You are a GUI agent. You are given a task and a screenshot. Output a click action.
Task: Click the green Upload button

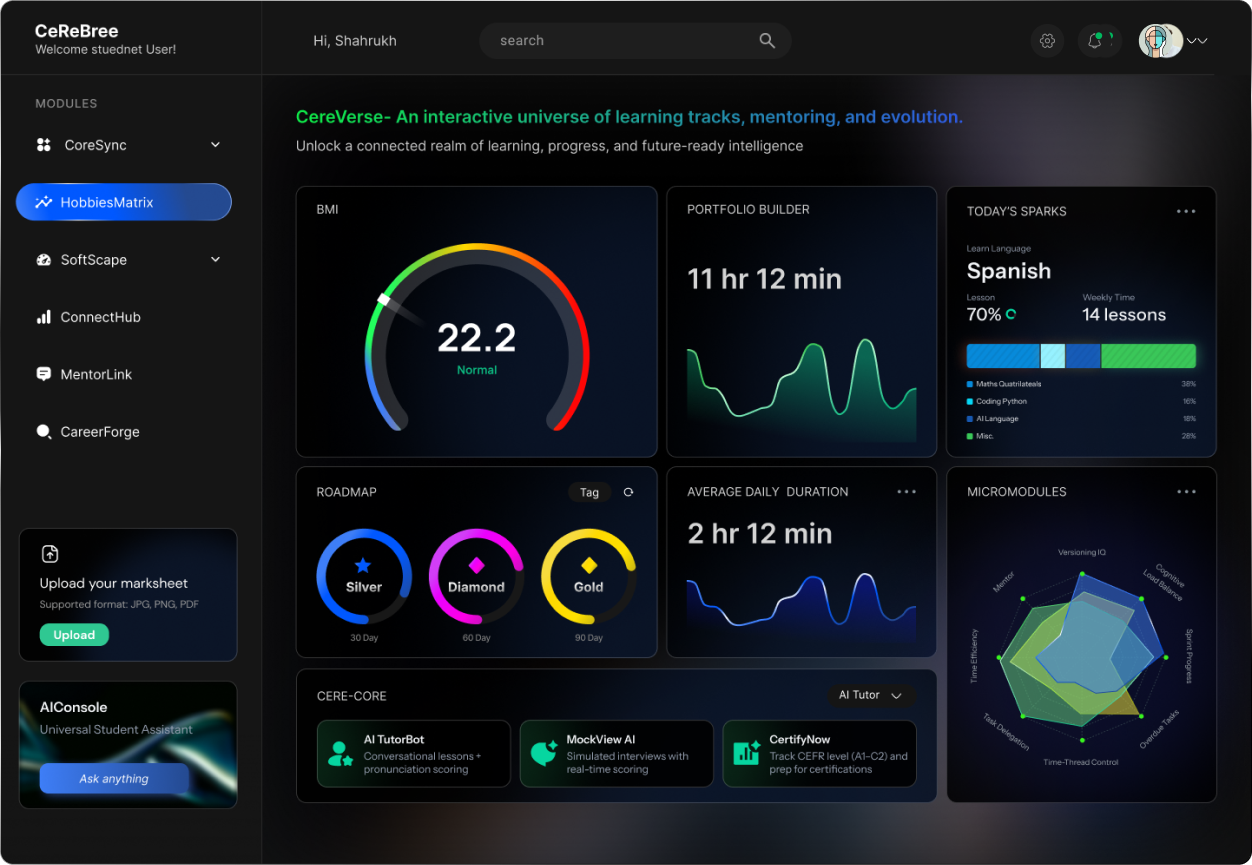pyautogui.click(x=74, y=635)
